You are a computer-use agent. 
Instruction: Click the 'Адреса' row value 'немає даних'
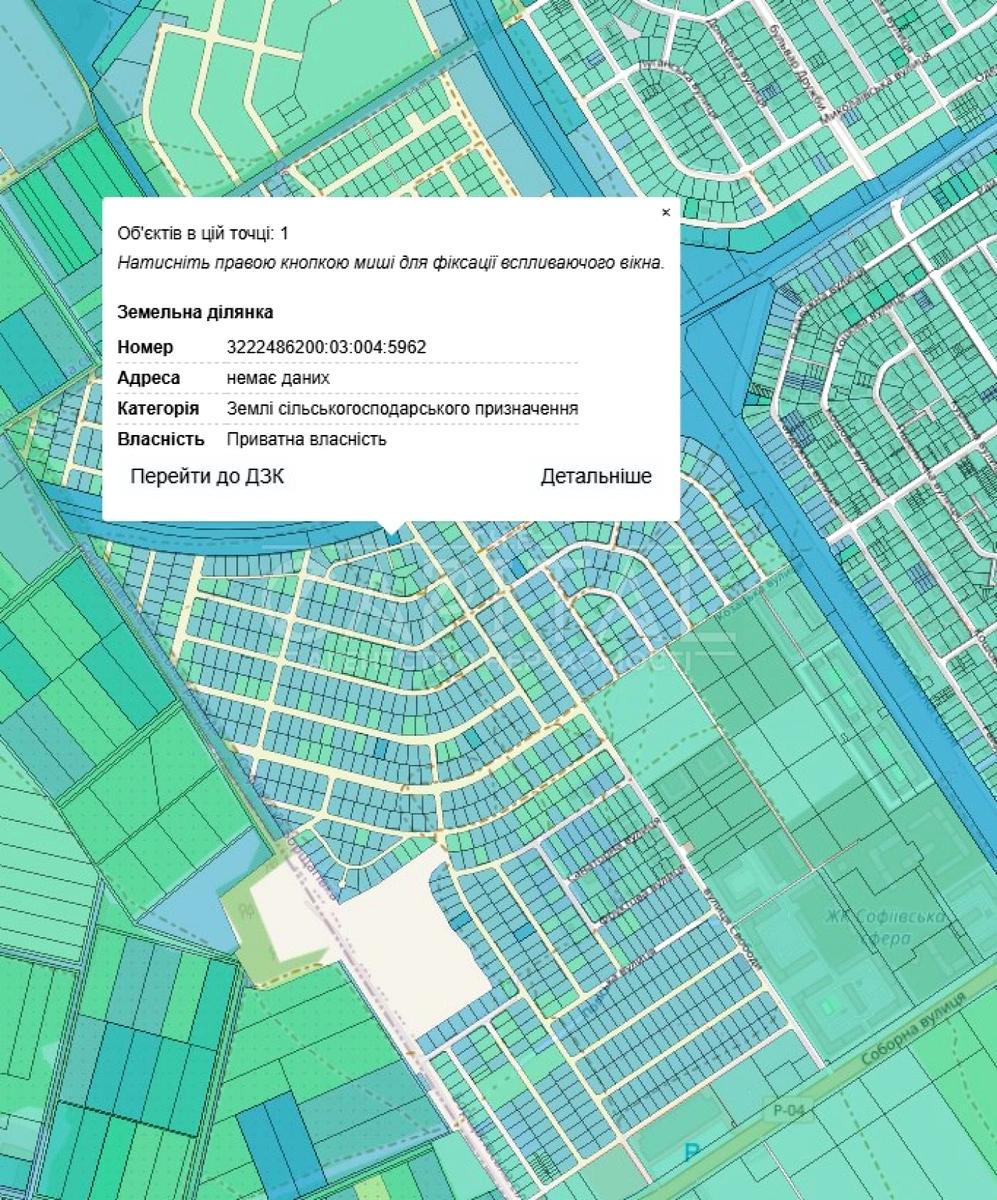(278, 378)
